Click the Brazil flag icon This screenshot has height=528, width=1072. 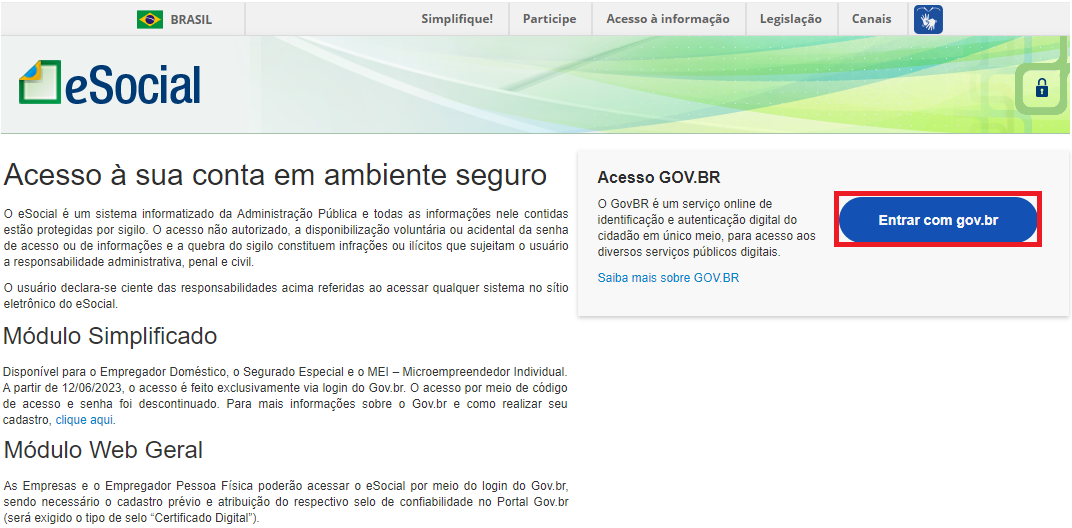[150, 19]
